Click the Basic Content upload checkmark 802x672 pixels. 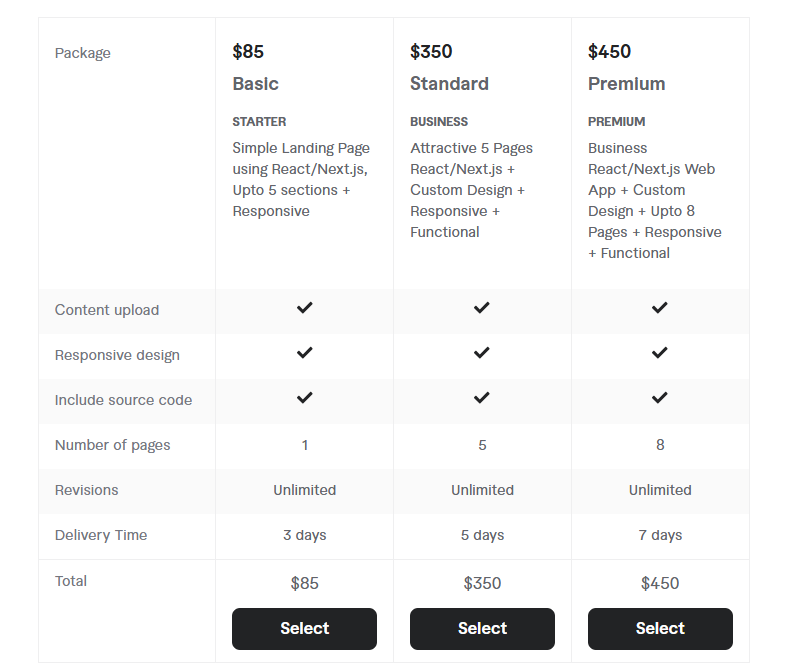click(304, 308)
